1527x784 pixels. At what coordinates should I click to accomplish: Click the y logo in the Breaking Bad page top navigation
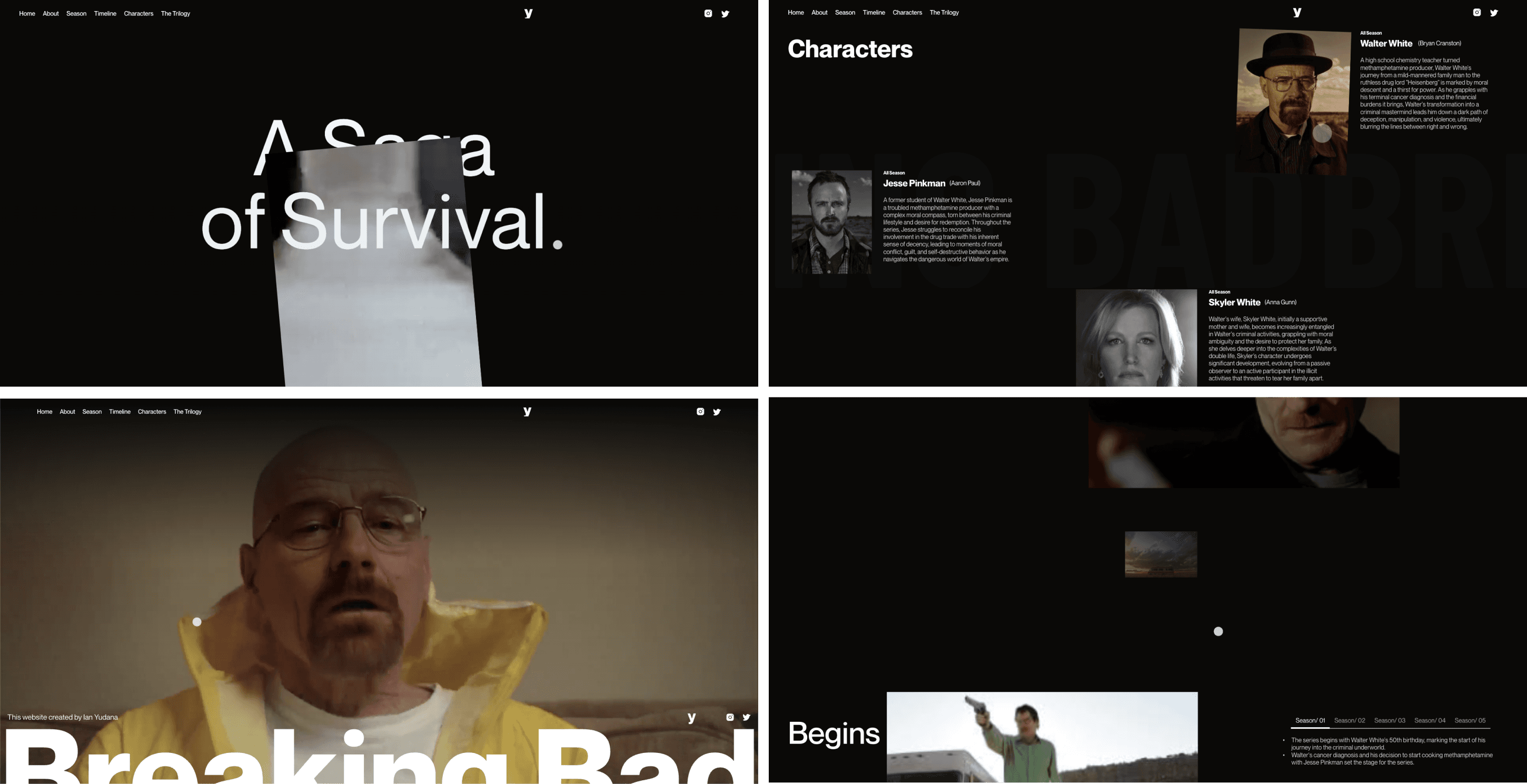527,411
